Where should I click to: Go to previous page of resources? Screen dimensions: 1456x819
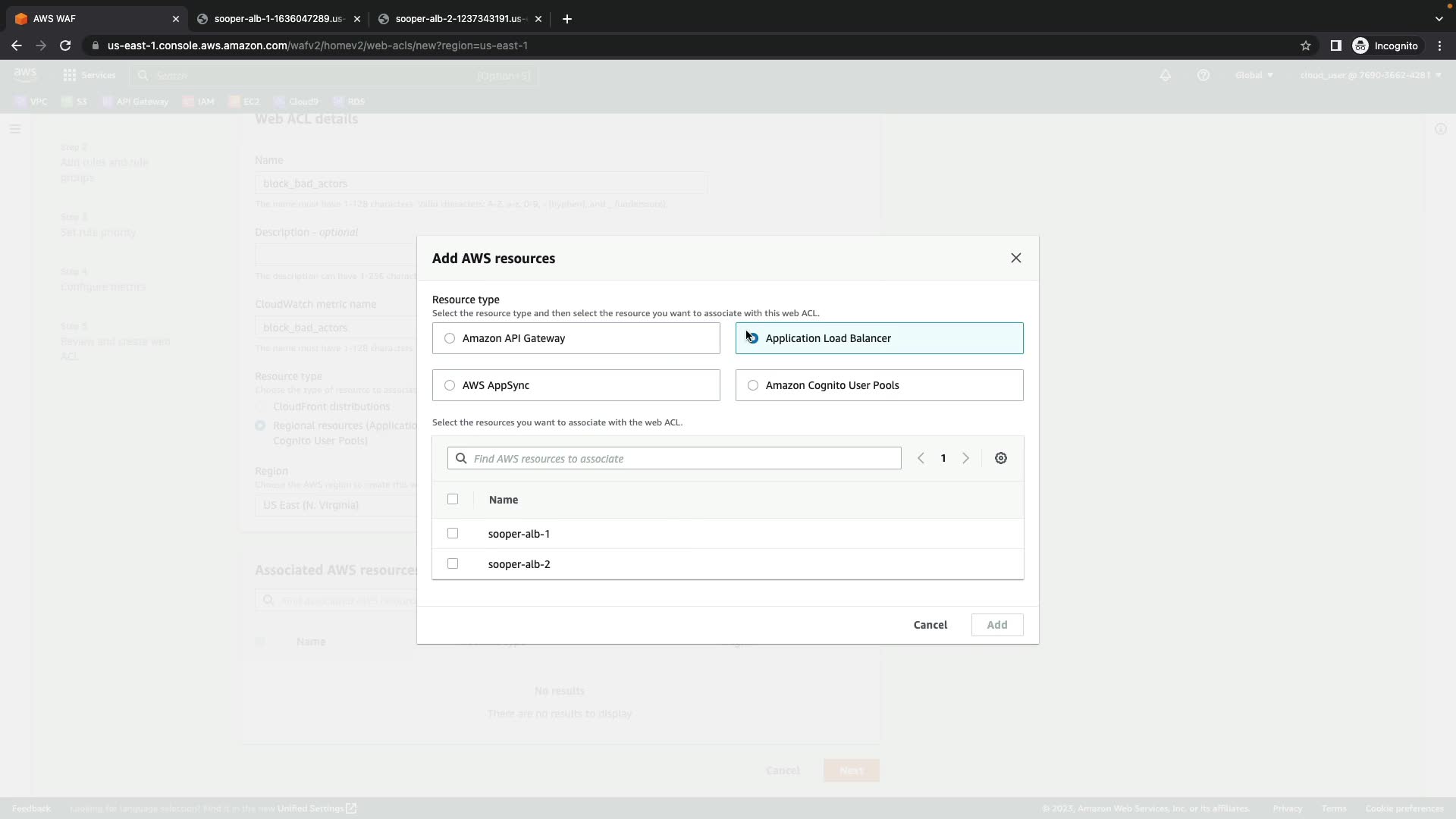tap(921, 458)
